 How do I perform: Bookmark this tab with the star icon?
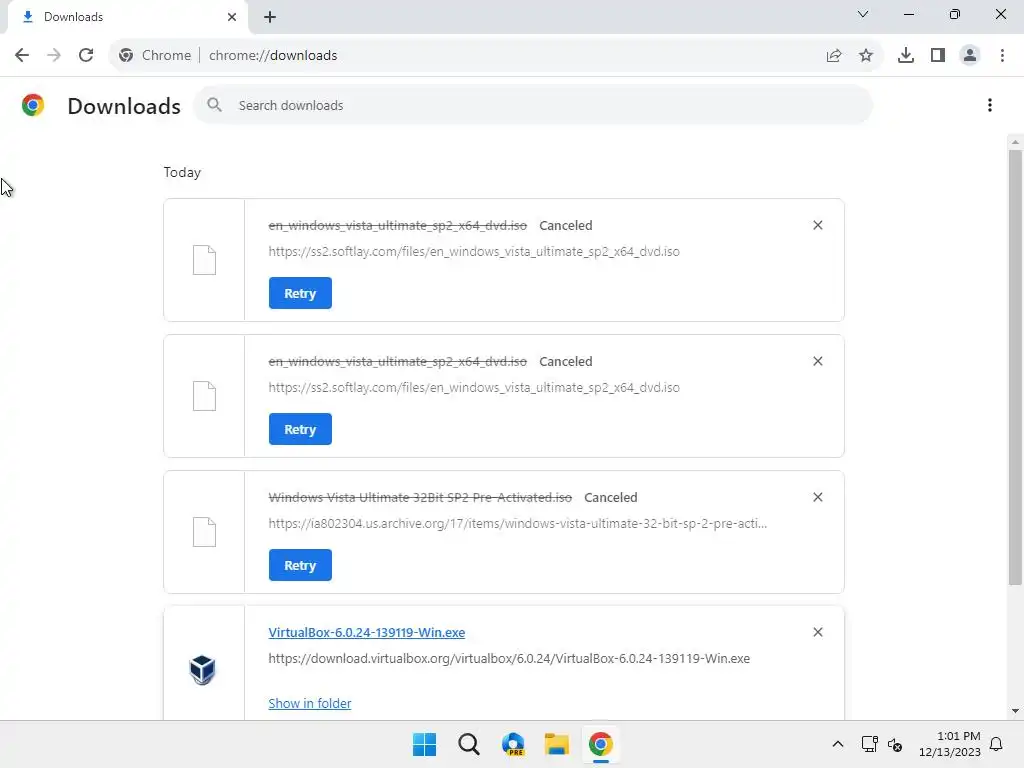(x=866, y=56)
